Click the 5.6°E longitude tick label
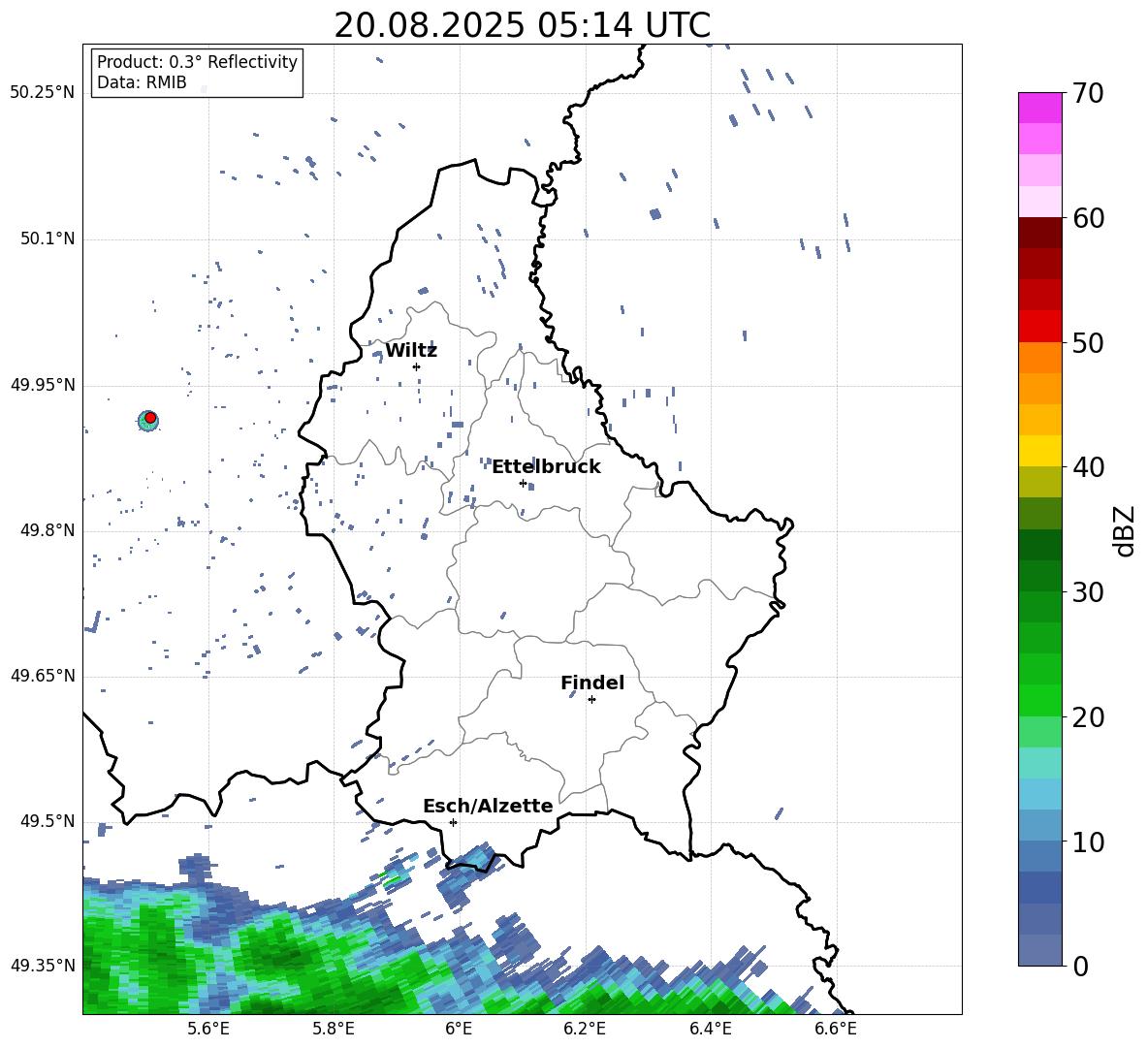The image size is (1148, 1048). tap(207, 1029)
